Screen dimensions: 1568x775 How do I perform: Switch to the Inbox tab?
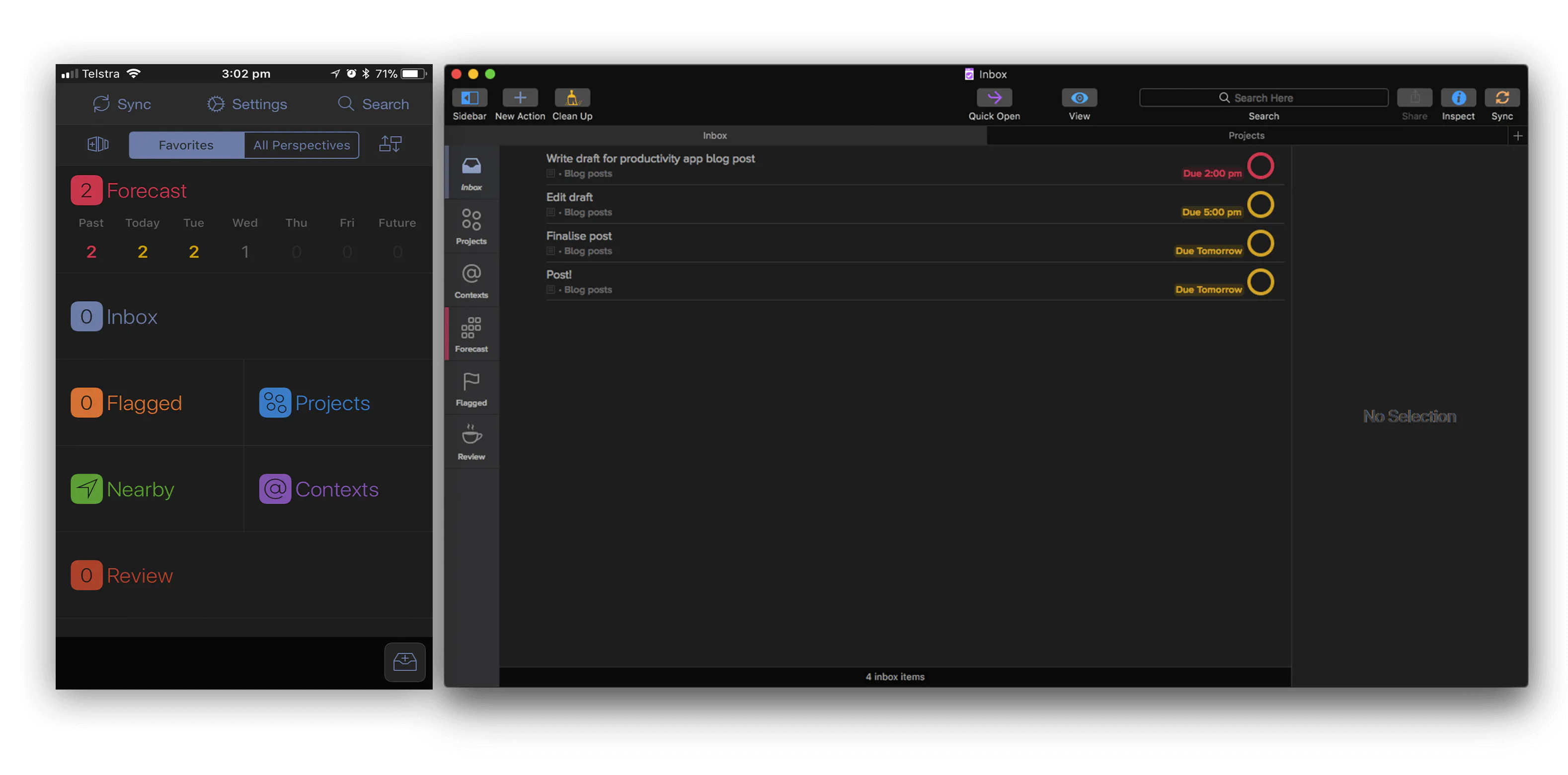pos(715,135)
